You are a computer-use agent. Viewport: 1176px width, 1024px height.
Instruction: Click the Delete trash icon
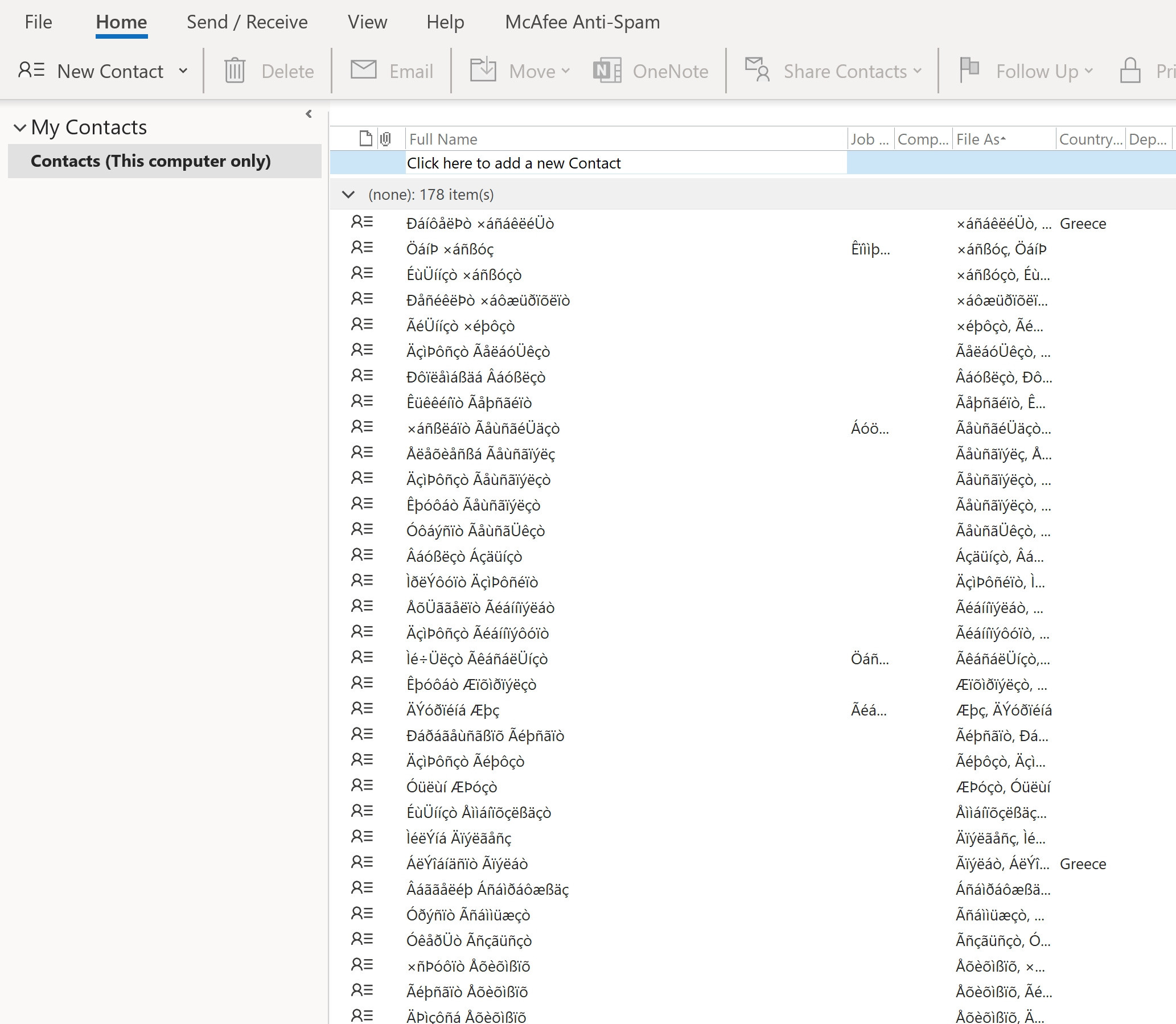click(235, 71)
